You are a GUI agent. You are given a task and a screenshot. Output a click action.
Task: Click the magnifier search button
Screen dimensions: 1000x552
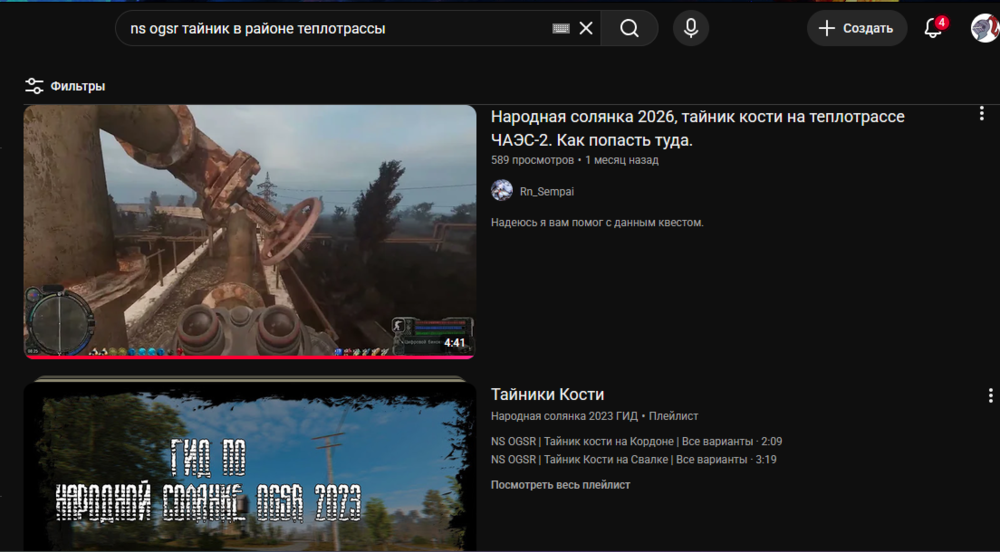tap(629, 28)
